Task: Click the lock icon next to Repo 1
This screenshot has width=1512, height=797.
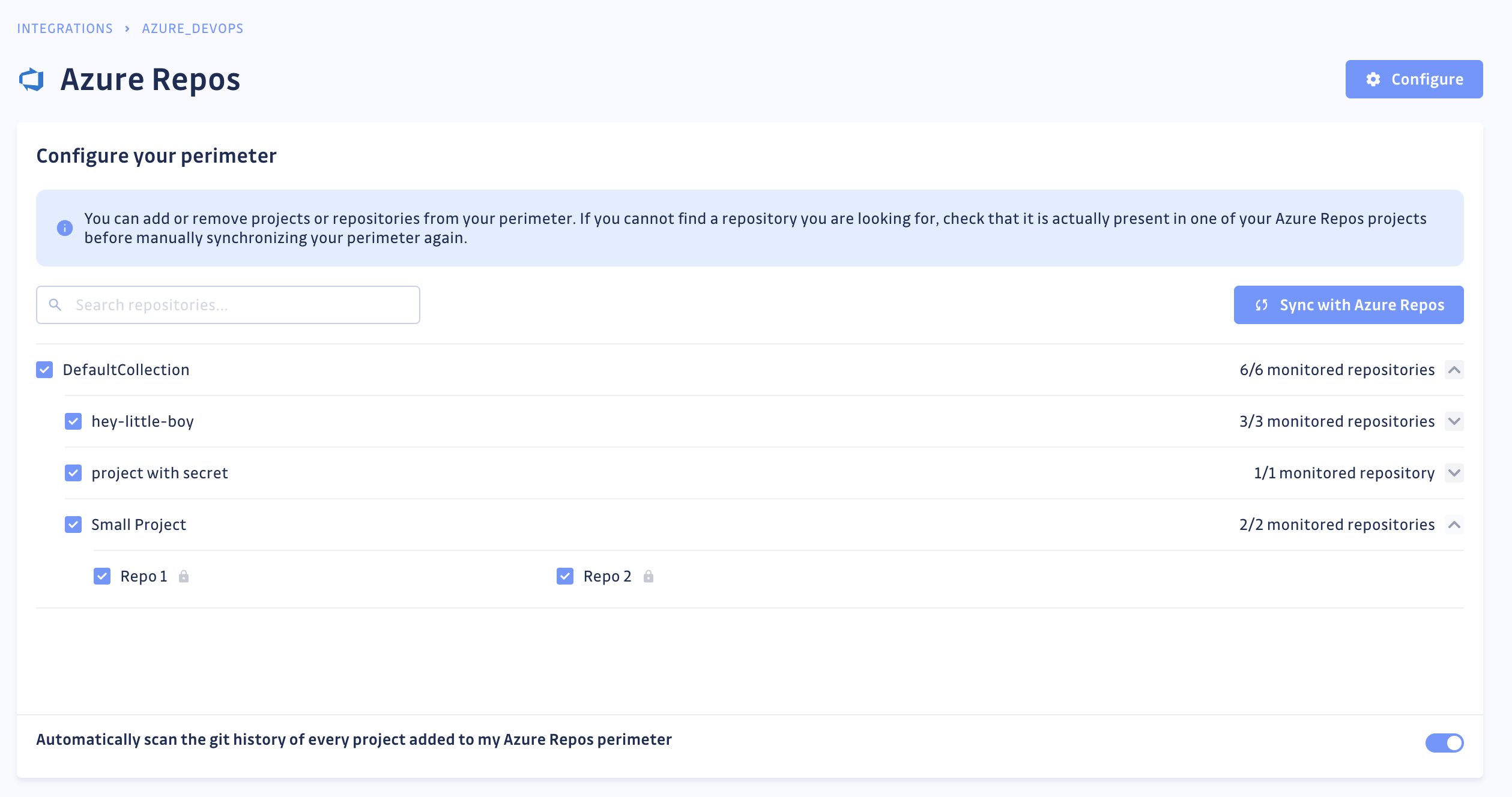Action: 184,576
